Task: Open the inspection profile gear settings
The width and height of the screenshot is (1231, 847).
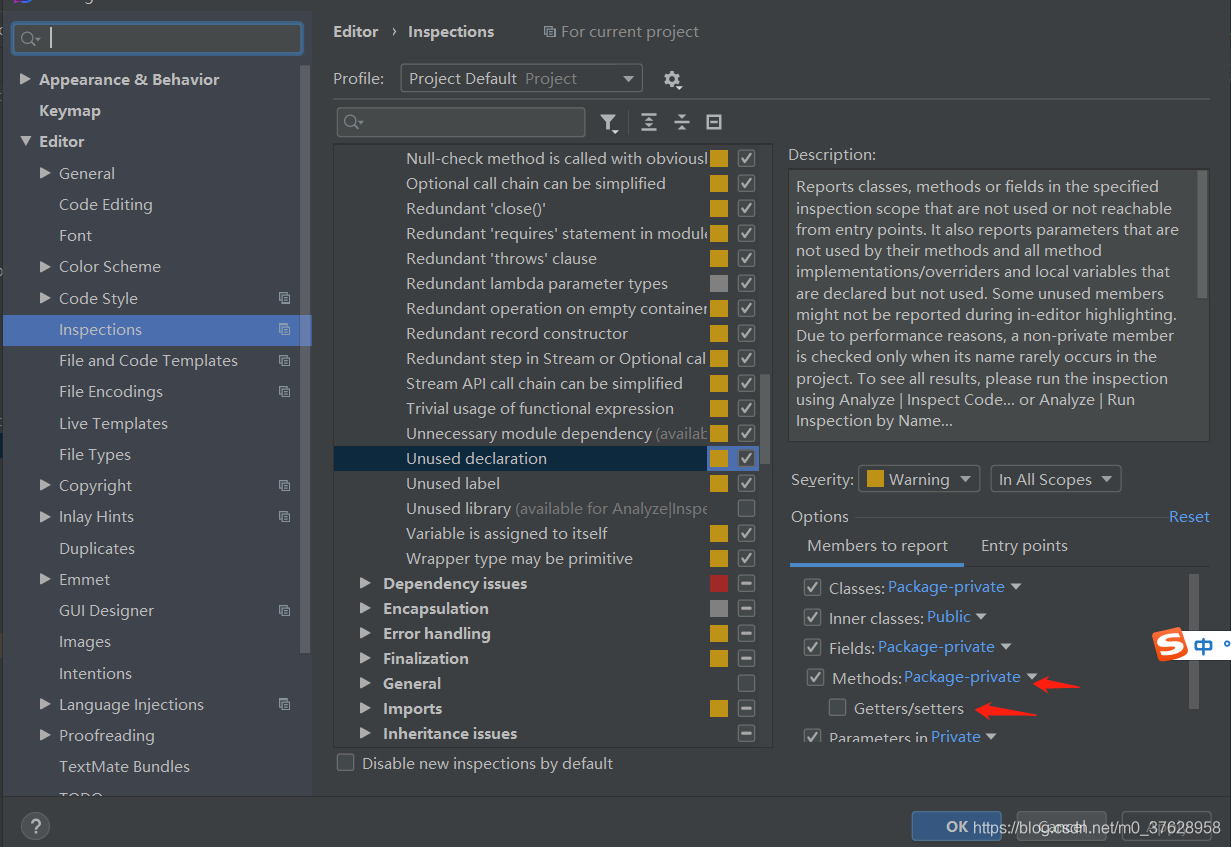Action: coord(672,79)
